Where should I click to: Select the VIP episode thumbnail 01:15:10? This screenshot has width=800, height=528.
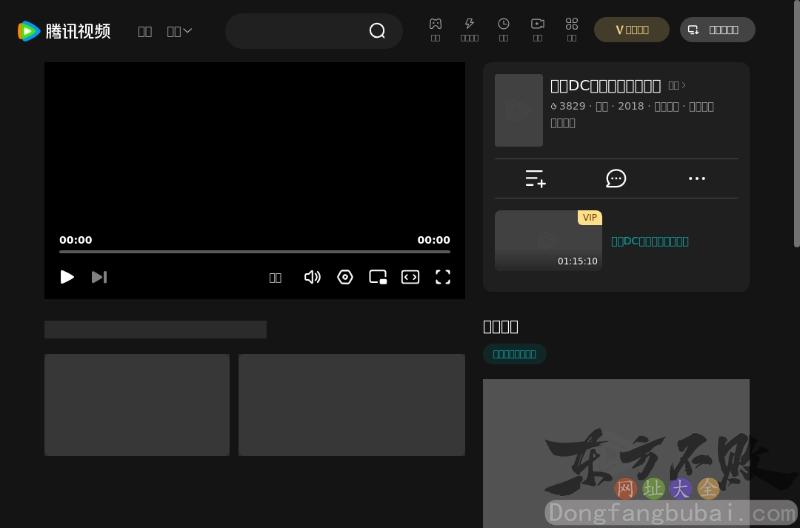point(548,240)
